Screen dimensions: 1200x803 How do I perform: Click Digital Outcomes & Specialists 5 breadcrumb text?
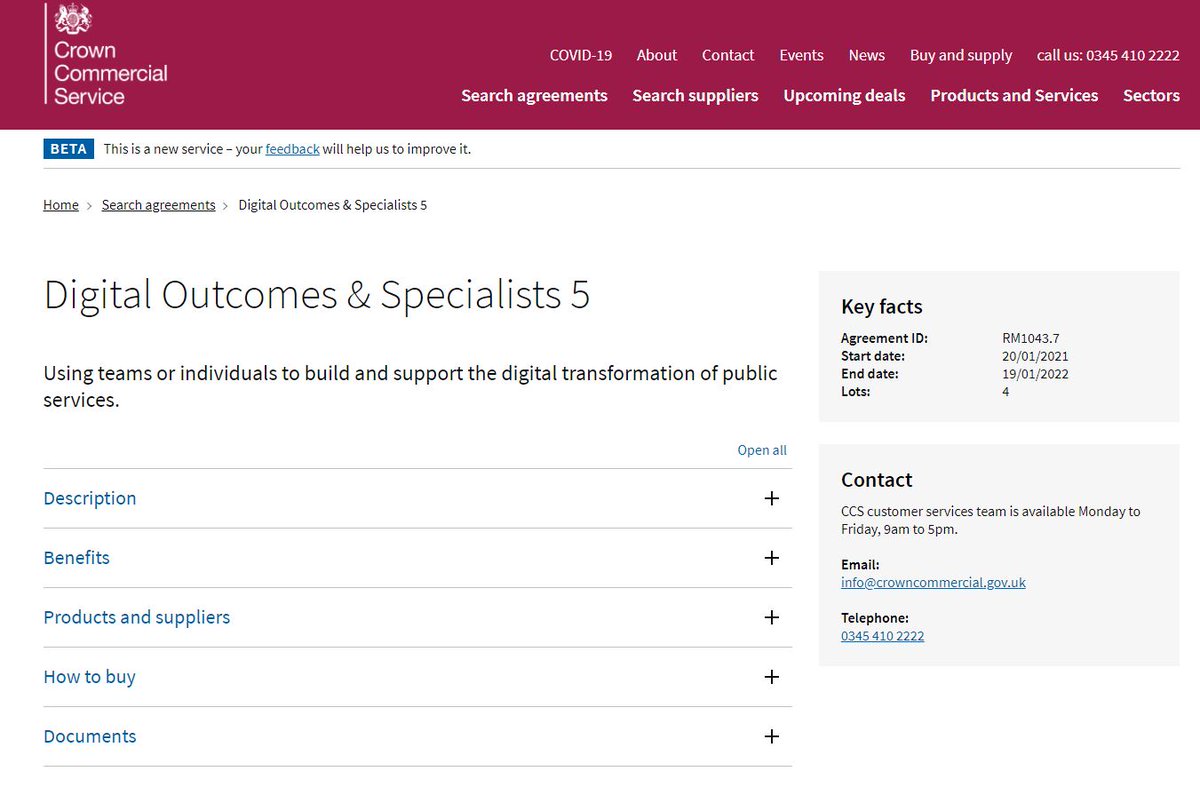(332, 205)
